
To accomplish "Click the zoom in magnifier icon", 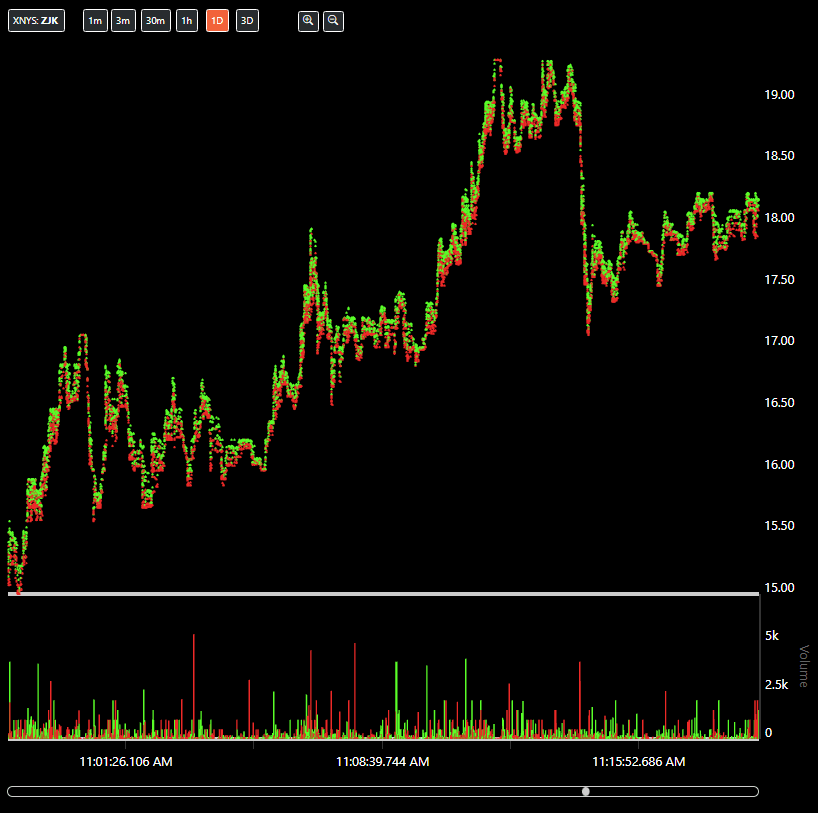I will point(308,21).
